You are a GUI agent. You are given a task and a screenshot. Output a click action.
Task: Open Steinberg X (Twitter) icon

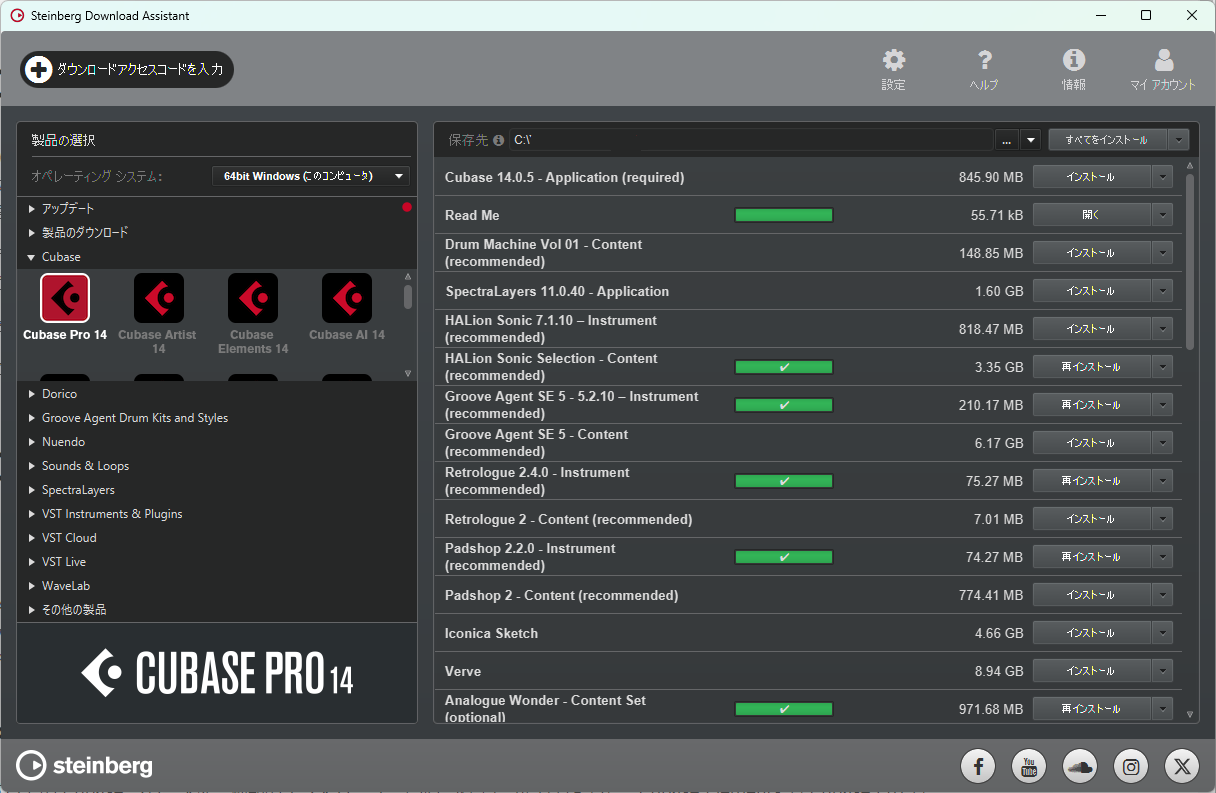click(x=1182, y=767)
